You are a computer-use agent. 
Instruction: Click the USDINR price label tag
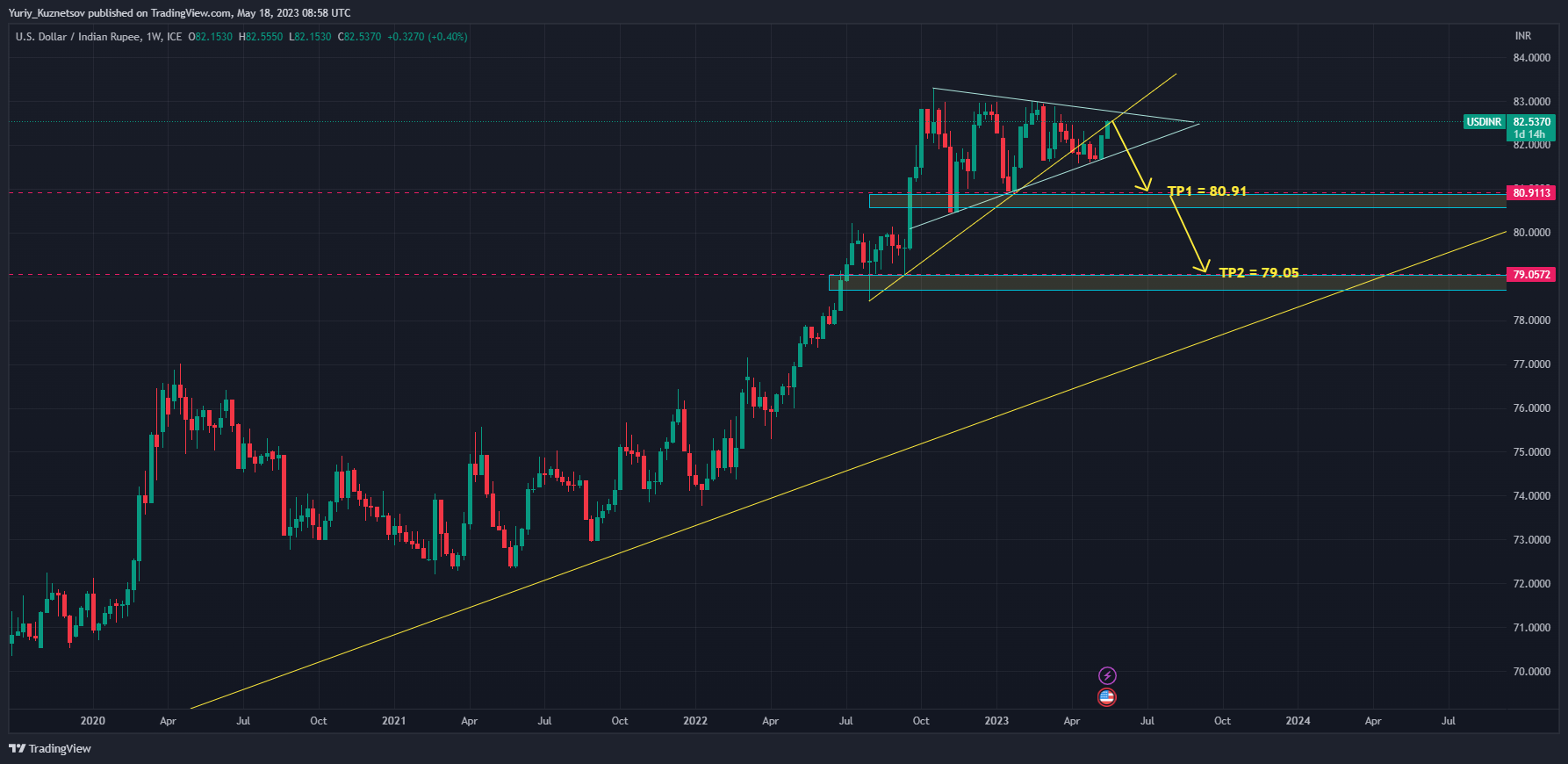1484,122
